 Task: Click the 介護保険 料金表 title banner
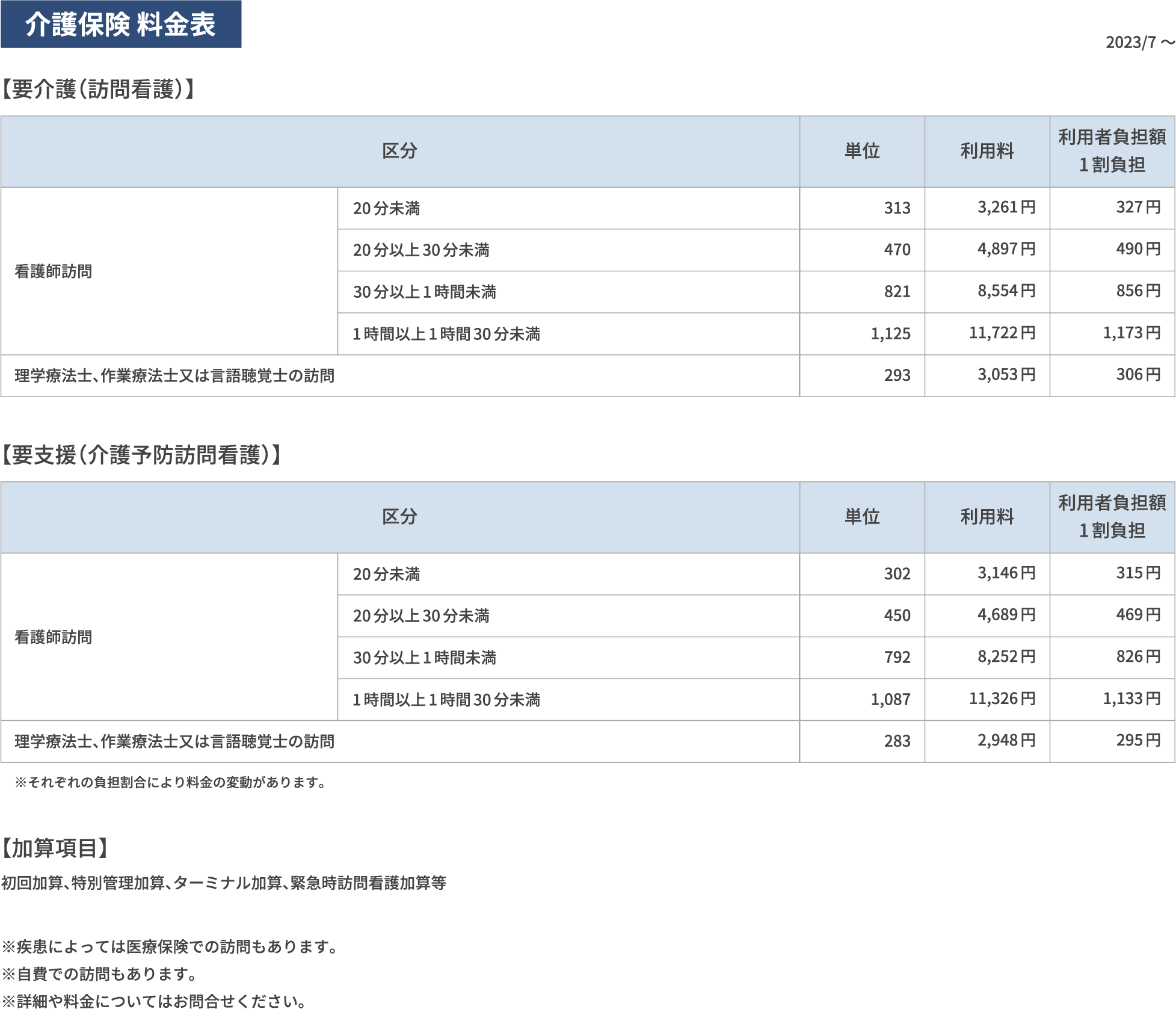pyautogui.click(x=120, y=24)
